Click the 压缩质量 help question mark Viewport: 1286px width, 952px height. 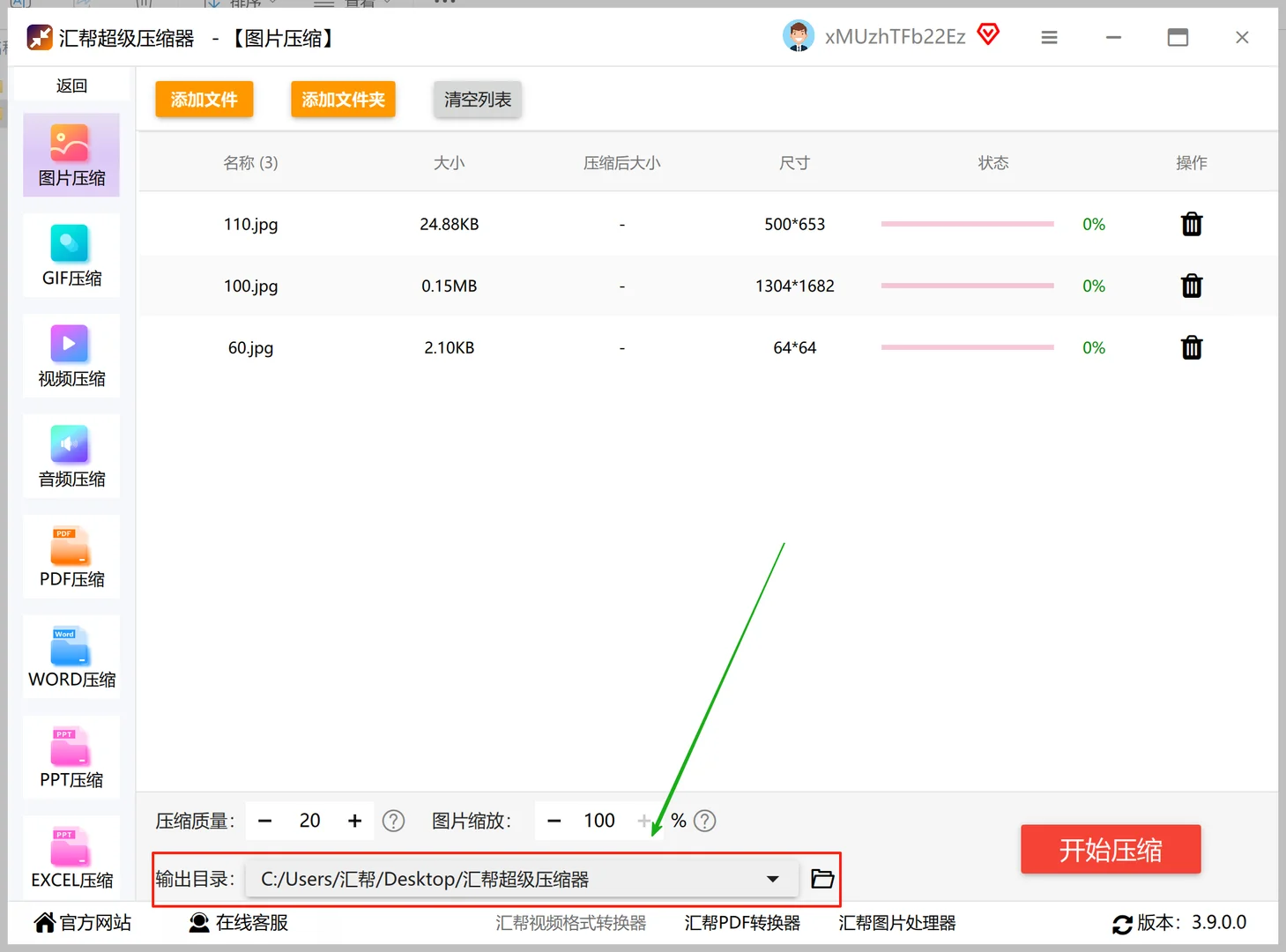[x=393, y=821]
